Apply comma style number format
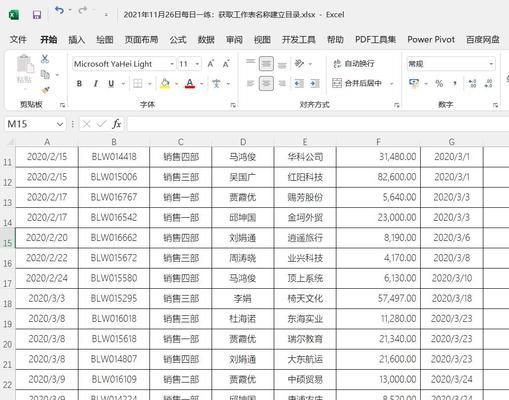Screen dimensions: 509x400 point(455,83)
